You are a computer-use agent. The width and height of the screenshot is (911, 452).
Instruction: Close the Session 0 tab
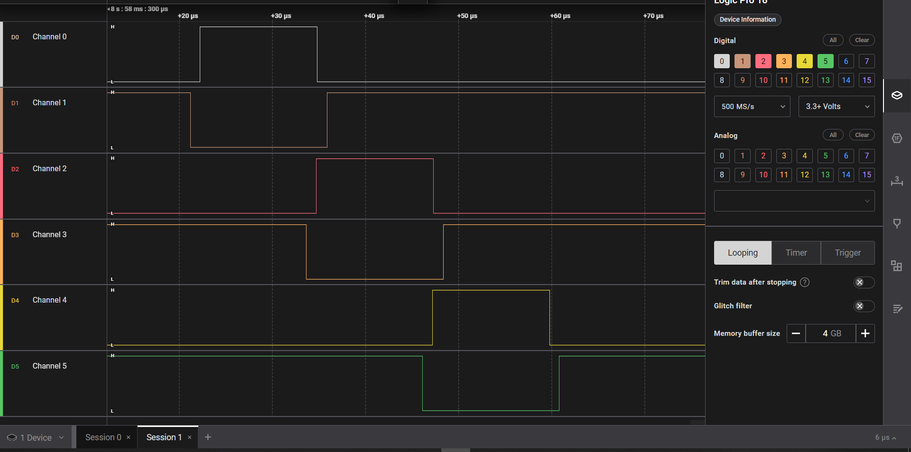(x=128, y=437)
